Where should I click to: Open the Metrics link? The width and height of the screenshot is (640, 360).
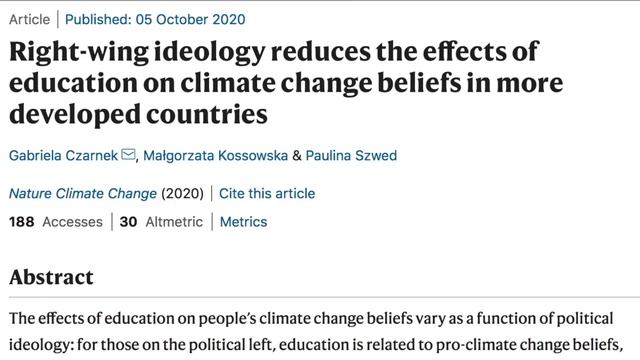click(x=244, y=222)
